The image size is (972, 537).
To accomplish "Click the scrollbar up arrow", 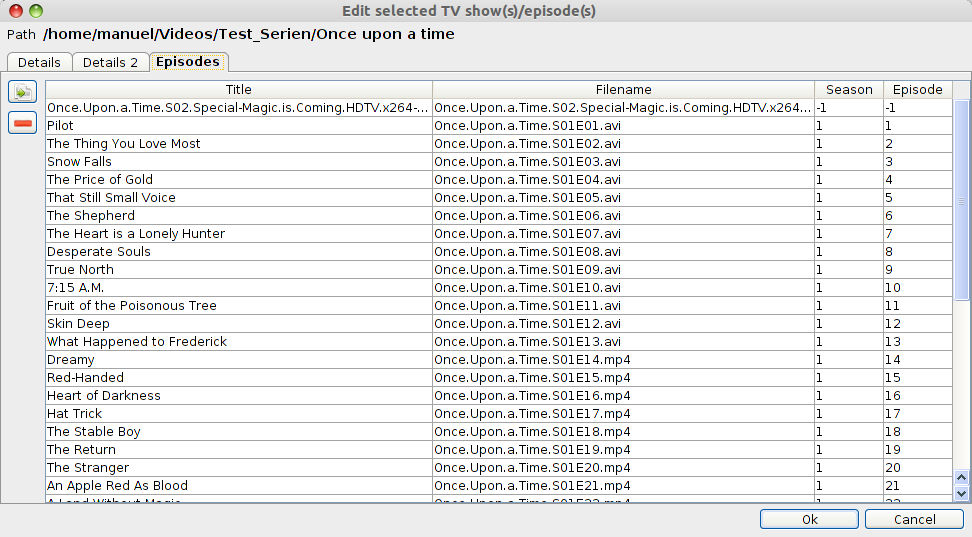I will (x=961, y=478).
